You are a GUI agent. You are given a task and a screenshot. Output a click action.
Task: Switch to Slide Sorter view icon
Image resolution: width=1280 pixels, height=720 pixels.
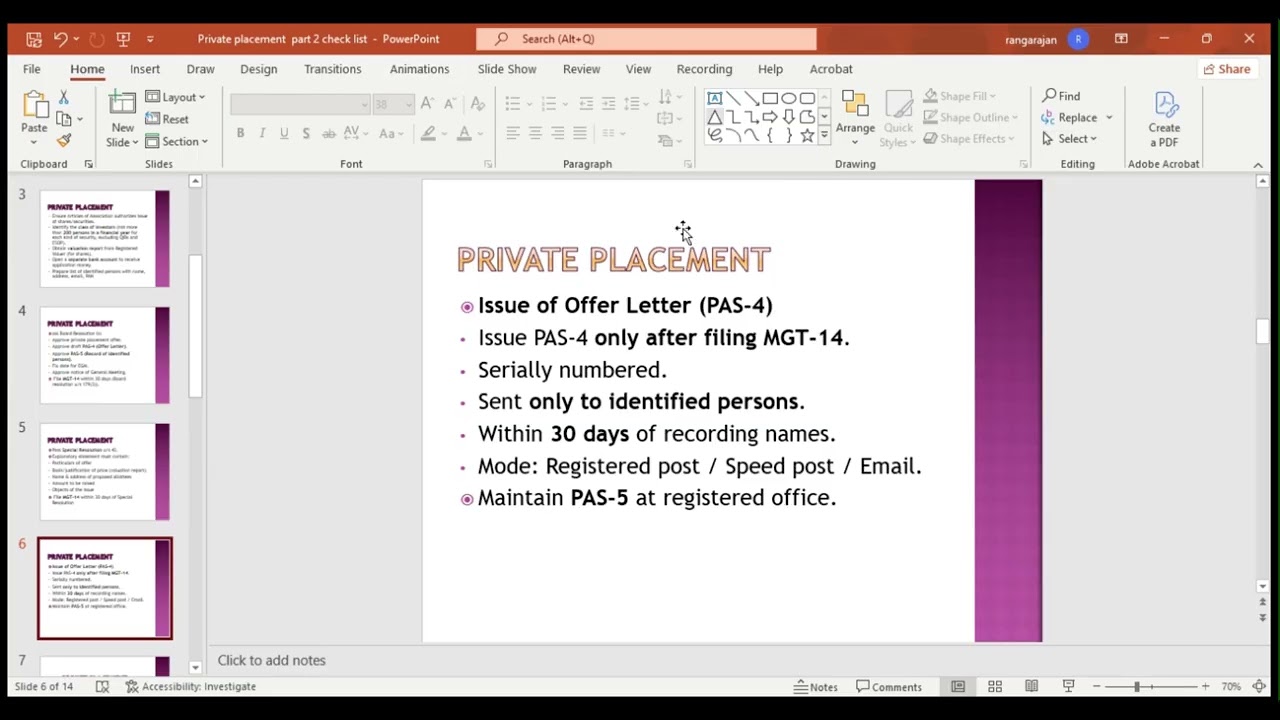995,686
